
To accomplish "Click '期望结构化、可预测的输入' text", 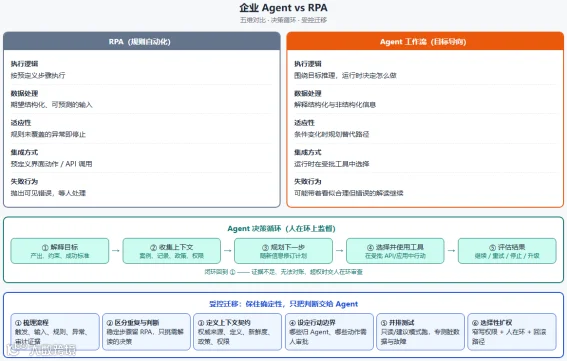I will tap(51, 105).
